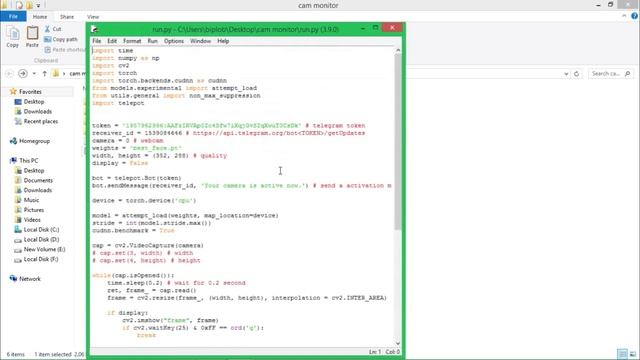Open File tab in Explorer ribbon

point(13,16)
